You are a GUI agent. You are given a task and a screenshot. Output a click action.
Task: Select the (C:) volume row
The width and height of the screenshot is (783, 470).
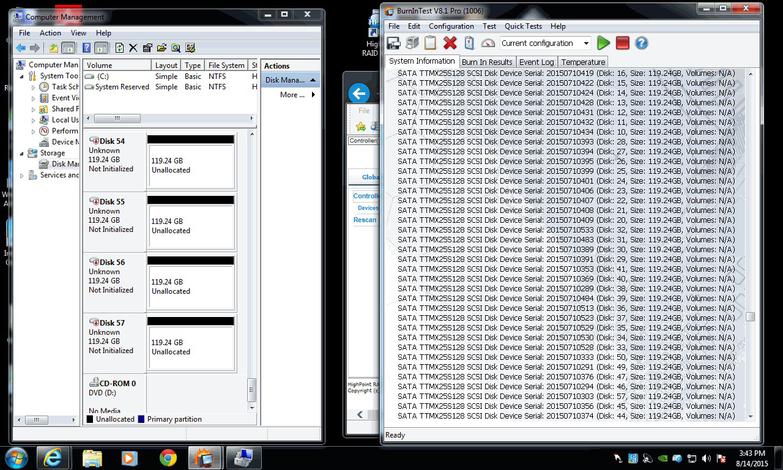tap(170, 76)
